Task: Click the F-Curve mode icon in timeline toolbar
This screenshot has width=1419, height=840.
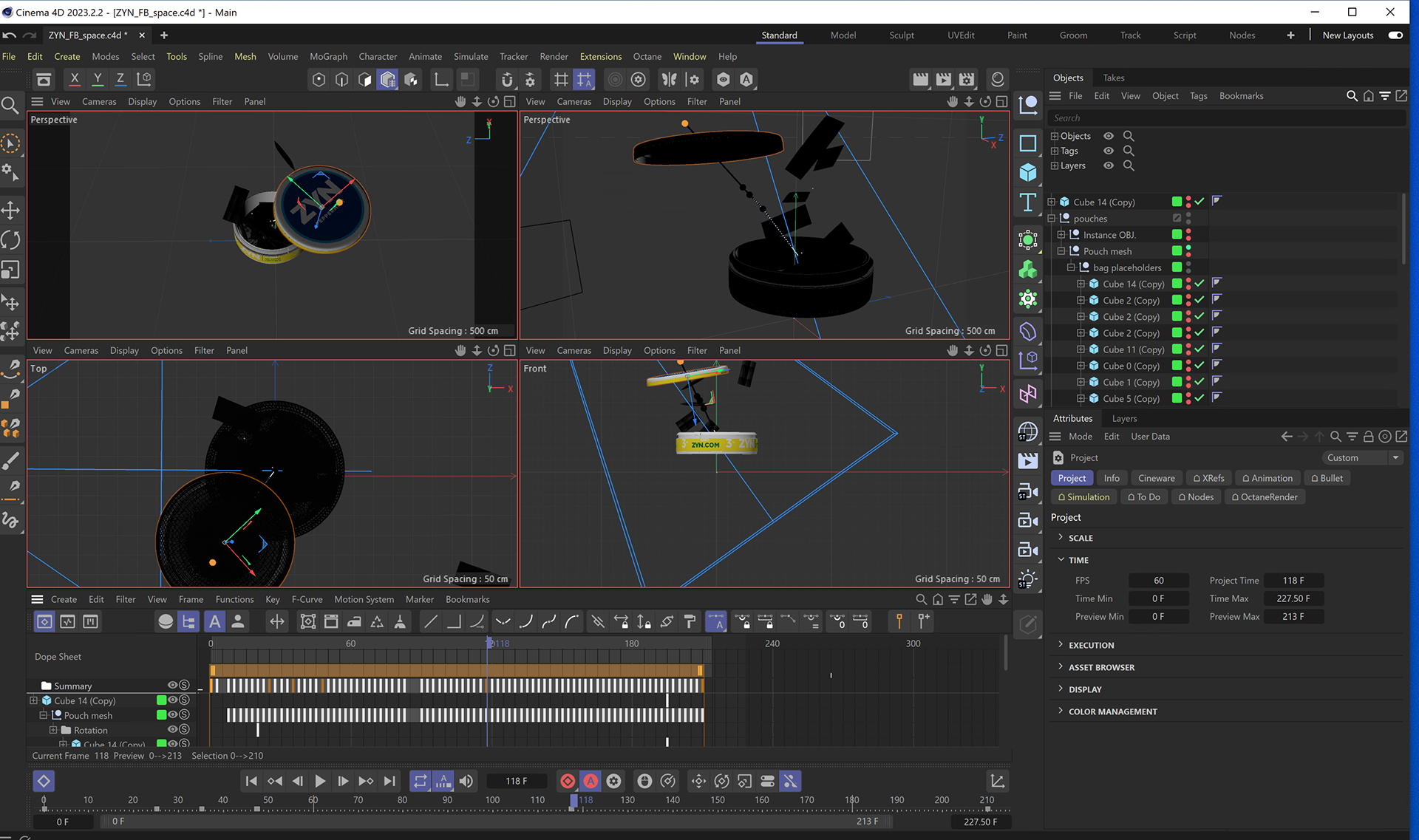Action: (67, 622)
